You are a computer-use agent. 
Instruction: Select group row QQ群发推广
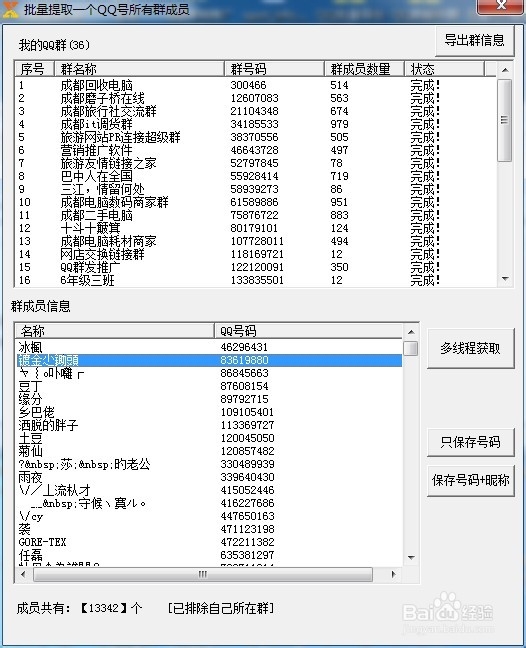coord(255,267)
